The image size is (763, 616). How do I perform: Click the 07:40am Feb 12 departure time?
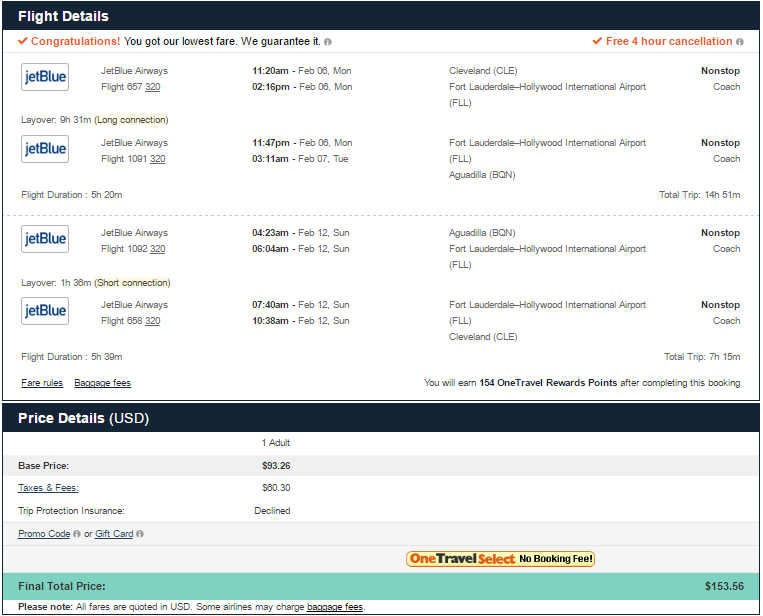301,305
